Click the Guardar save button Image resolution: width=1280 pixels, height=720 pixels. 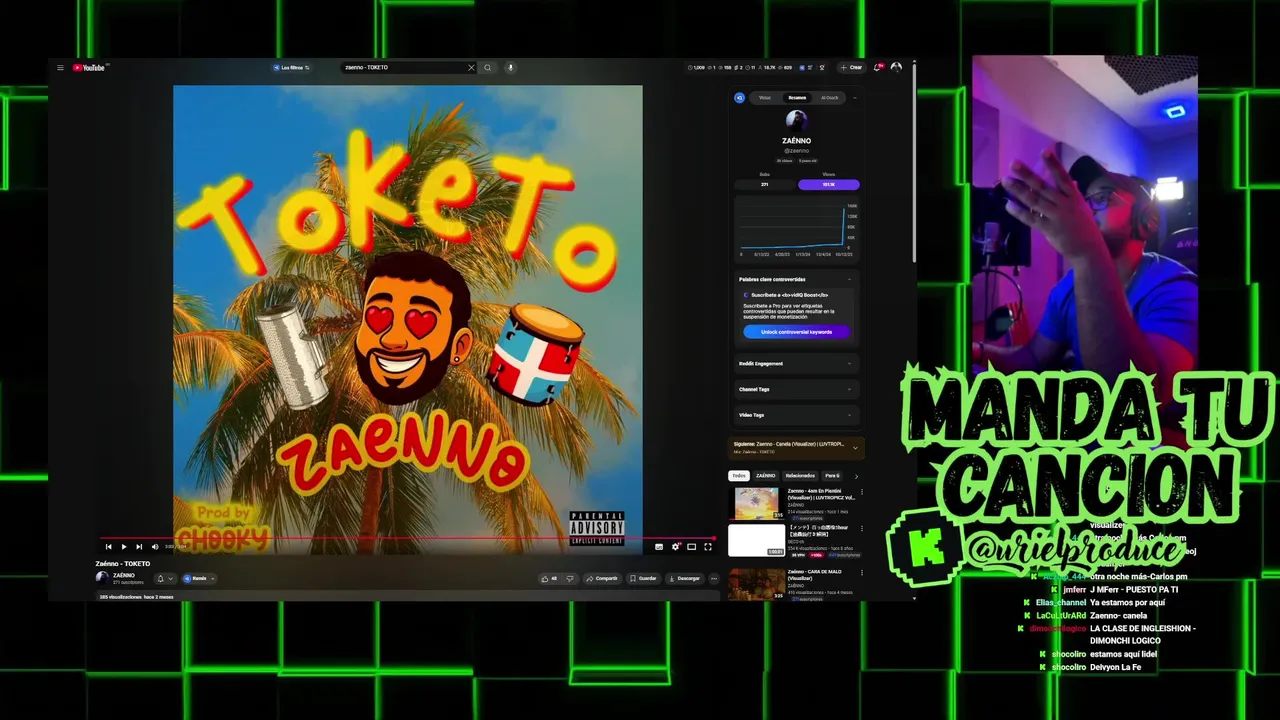pyautogui.click(x=643, y=578)
